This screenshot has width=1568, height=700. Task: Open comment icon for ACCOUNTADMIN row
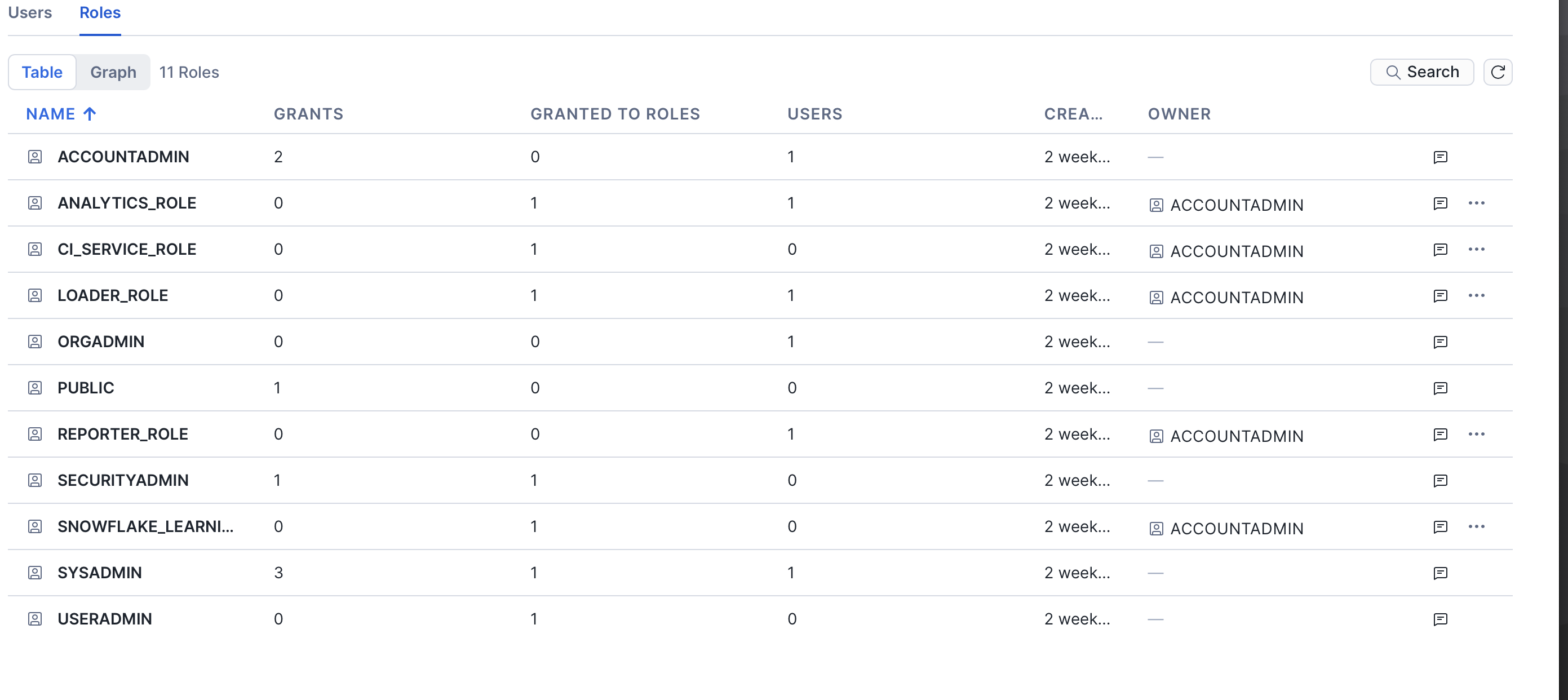tap(1439, 157)
